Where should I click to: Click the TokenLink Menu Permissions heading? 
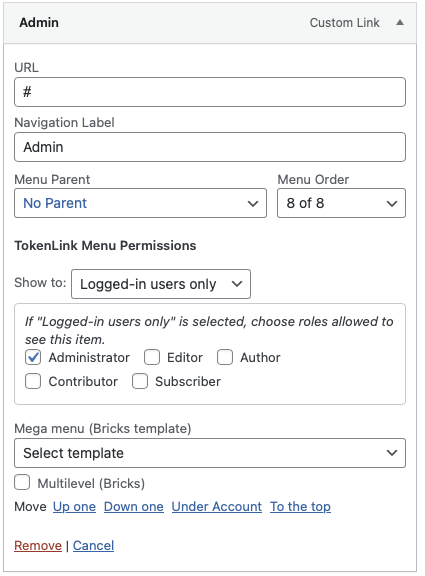(105, 245)
